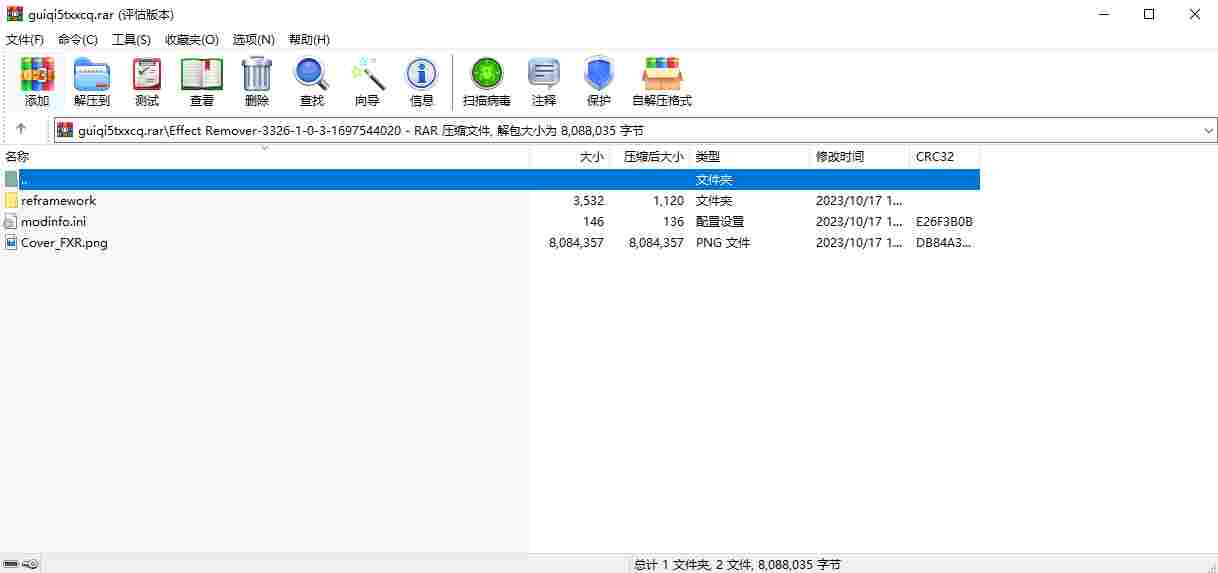Select the Cover_FXR.png file name
The height and width of the screenshot is (573, 1218).
(64, 242)
